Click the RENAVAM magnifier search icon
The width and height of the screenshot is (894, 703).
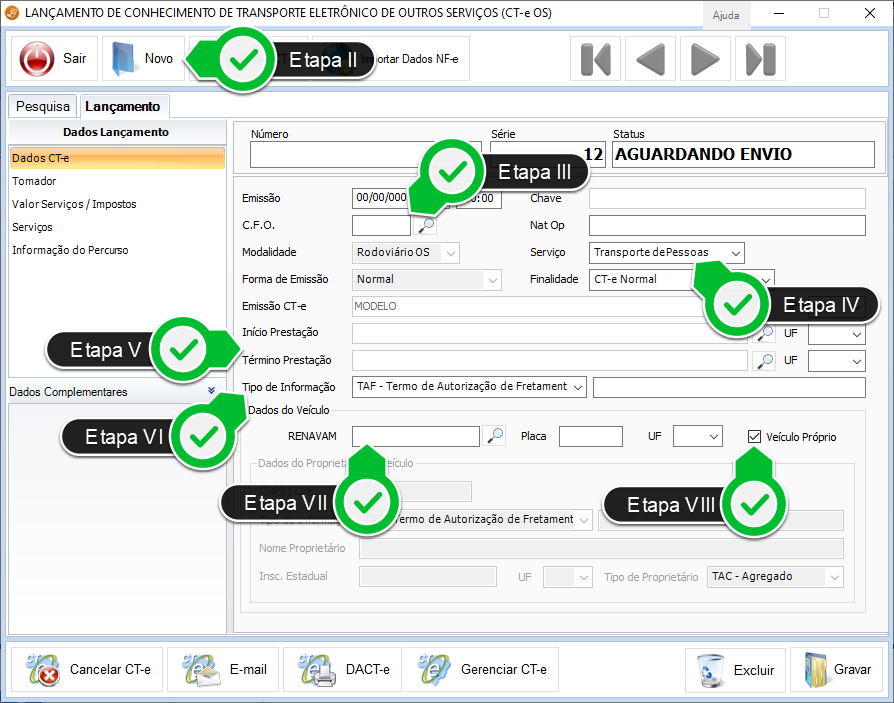coord(495,436)
